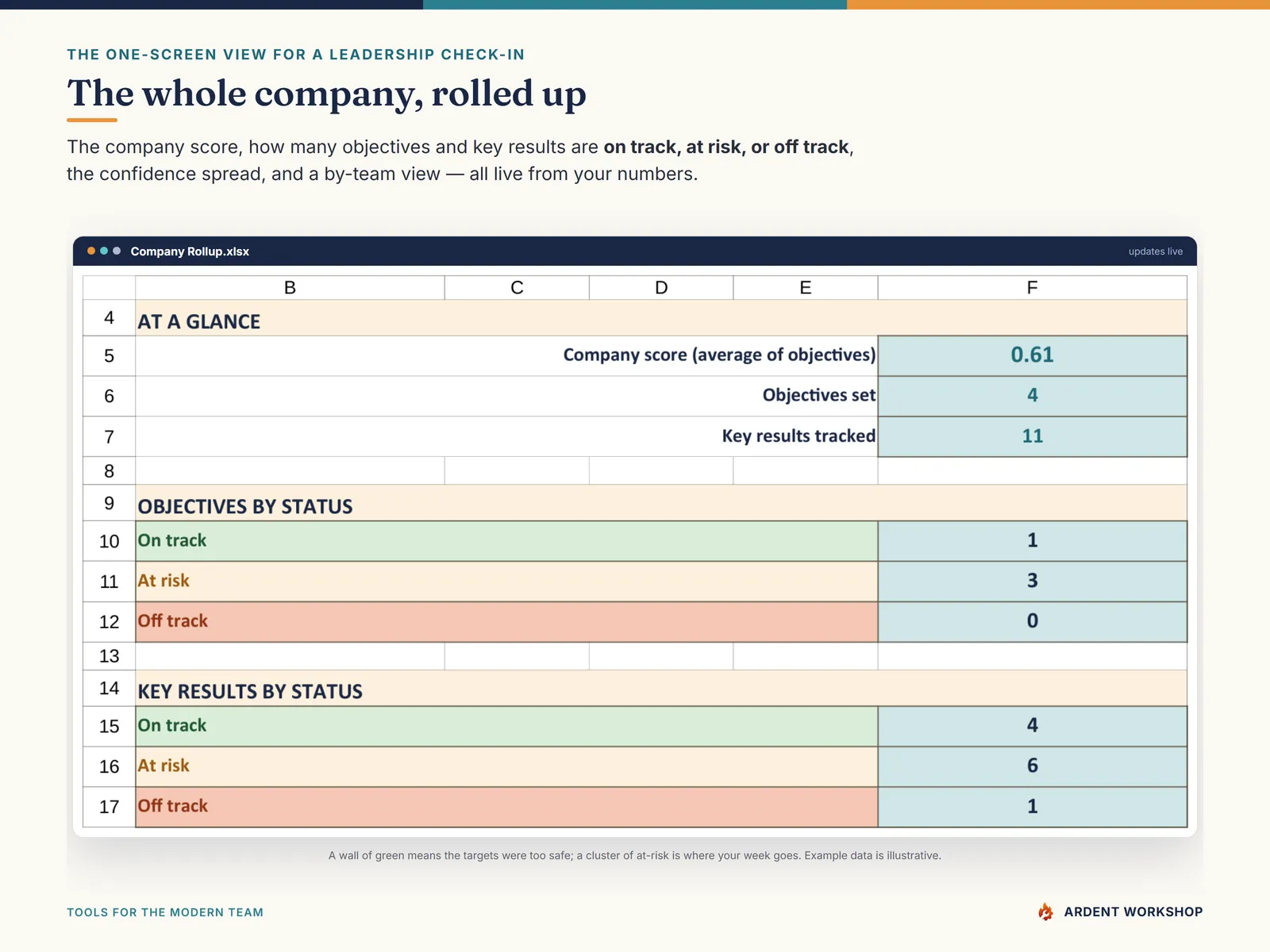Click 'Off track' cell in row 12
The image size is (1270, 952).
point(506,622)
